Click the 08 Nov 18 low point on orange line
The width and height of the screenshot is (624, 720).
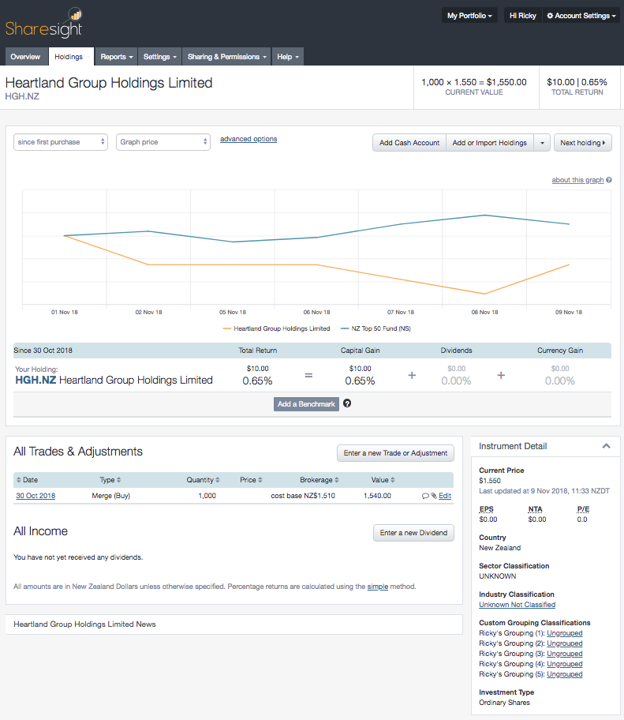485,294
